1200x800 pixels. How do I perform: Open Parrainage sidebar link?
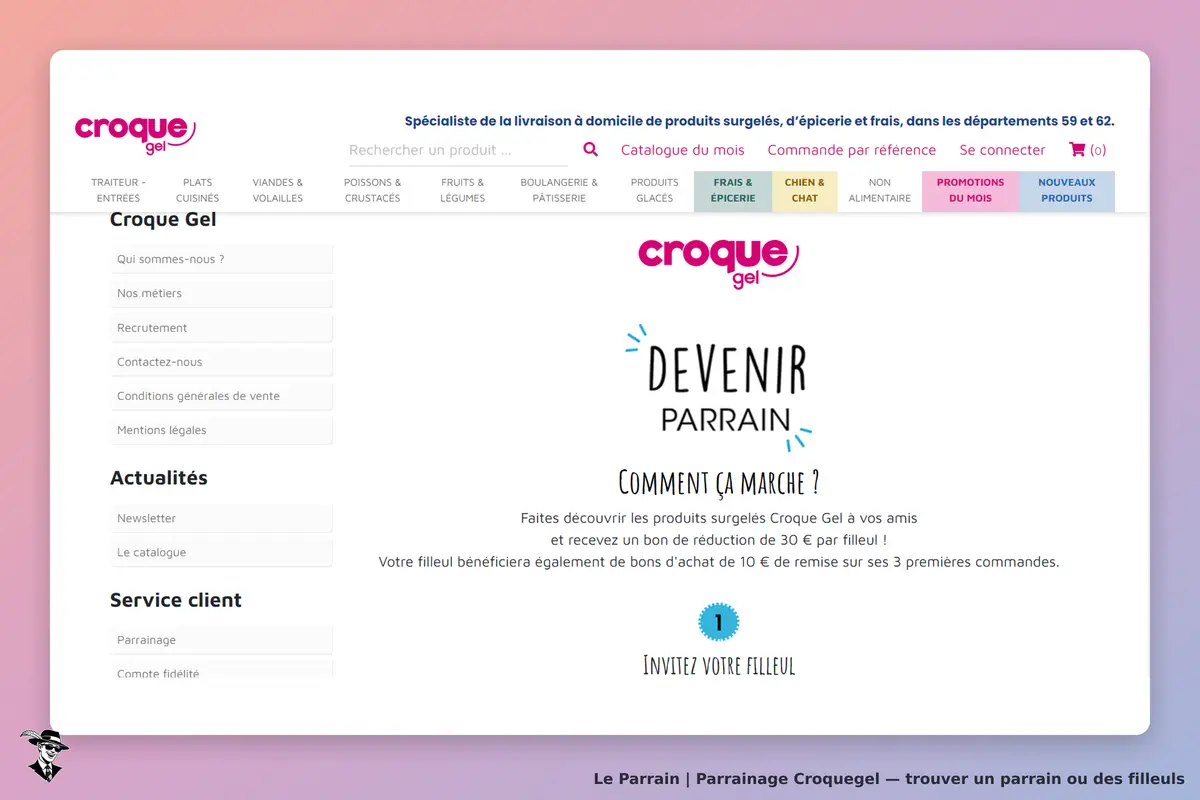point(221,640)
